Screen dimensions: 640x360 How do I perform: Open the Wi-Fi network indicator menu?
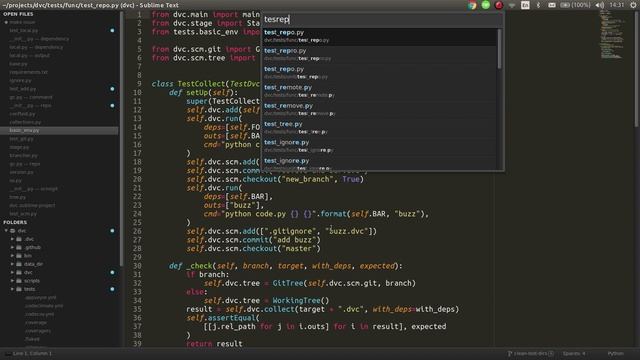pos(512,5)
